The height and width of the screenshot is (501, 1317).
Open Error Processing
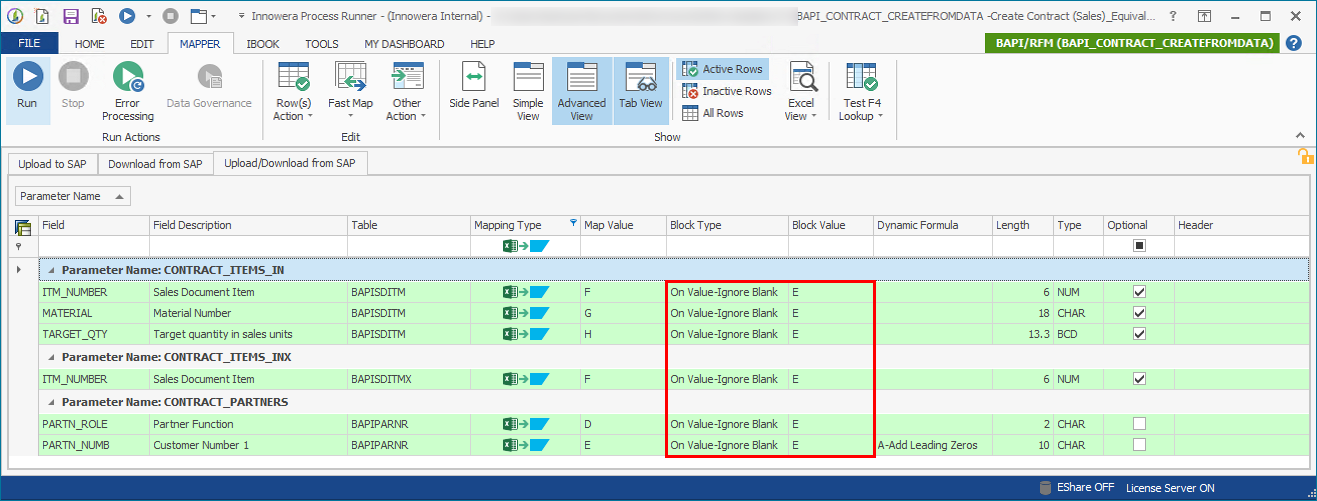click(127, 90)
